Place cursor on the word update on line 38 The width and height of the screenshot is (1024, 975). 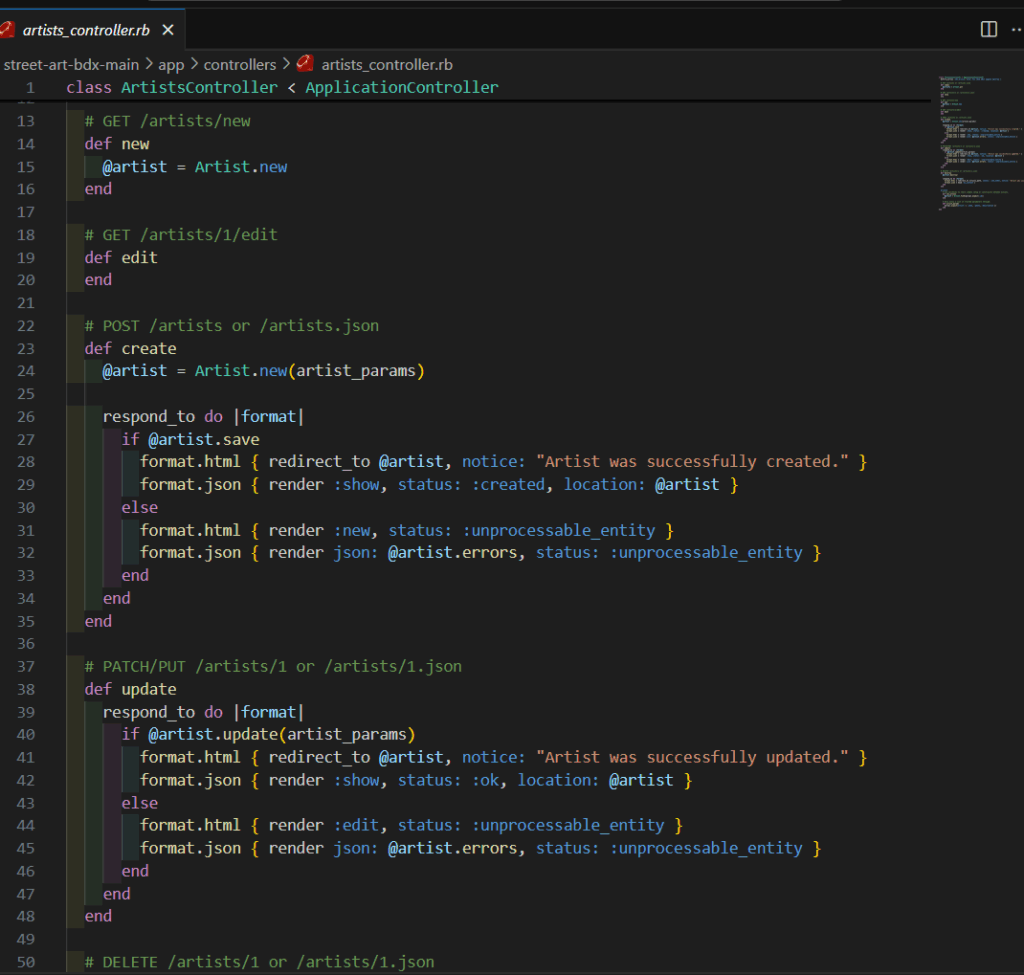[149, 689]
